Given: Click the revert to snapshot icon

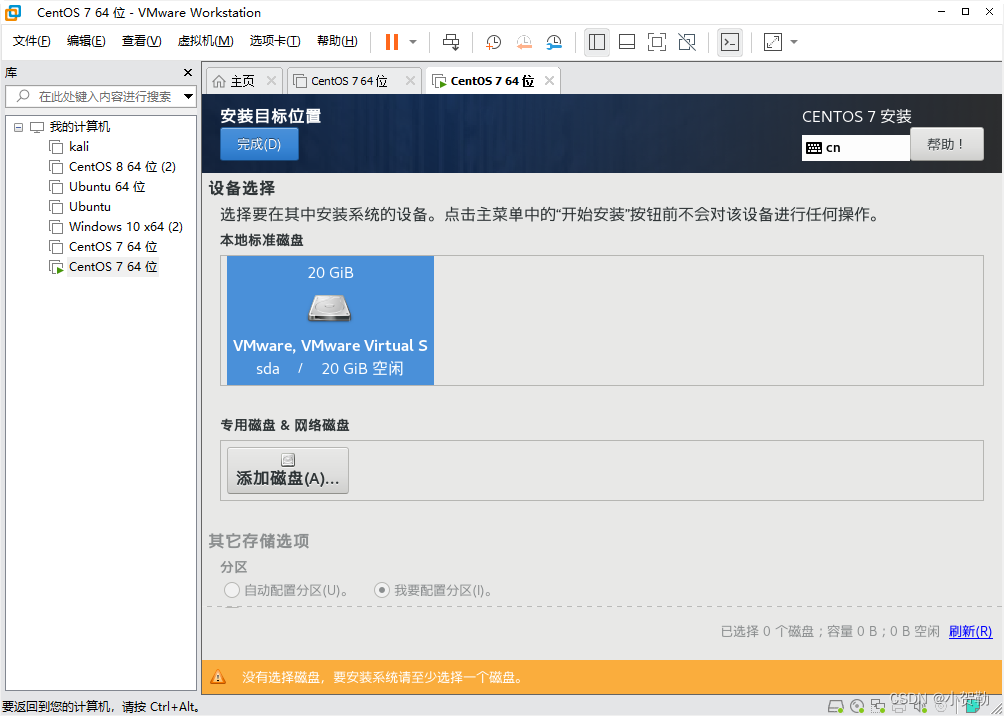Looking at the screenshot, I should 524,42.
